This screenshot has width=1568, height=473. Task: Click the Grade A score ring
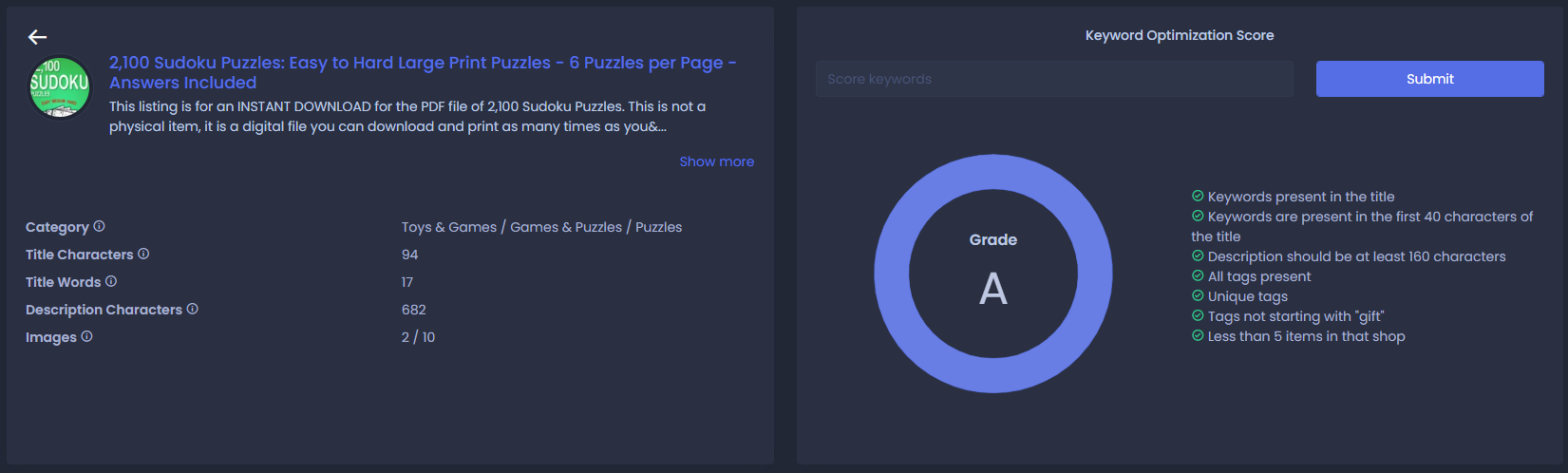[x=993, y=274]
